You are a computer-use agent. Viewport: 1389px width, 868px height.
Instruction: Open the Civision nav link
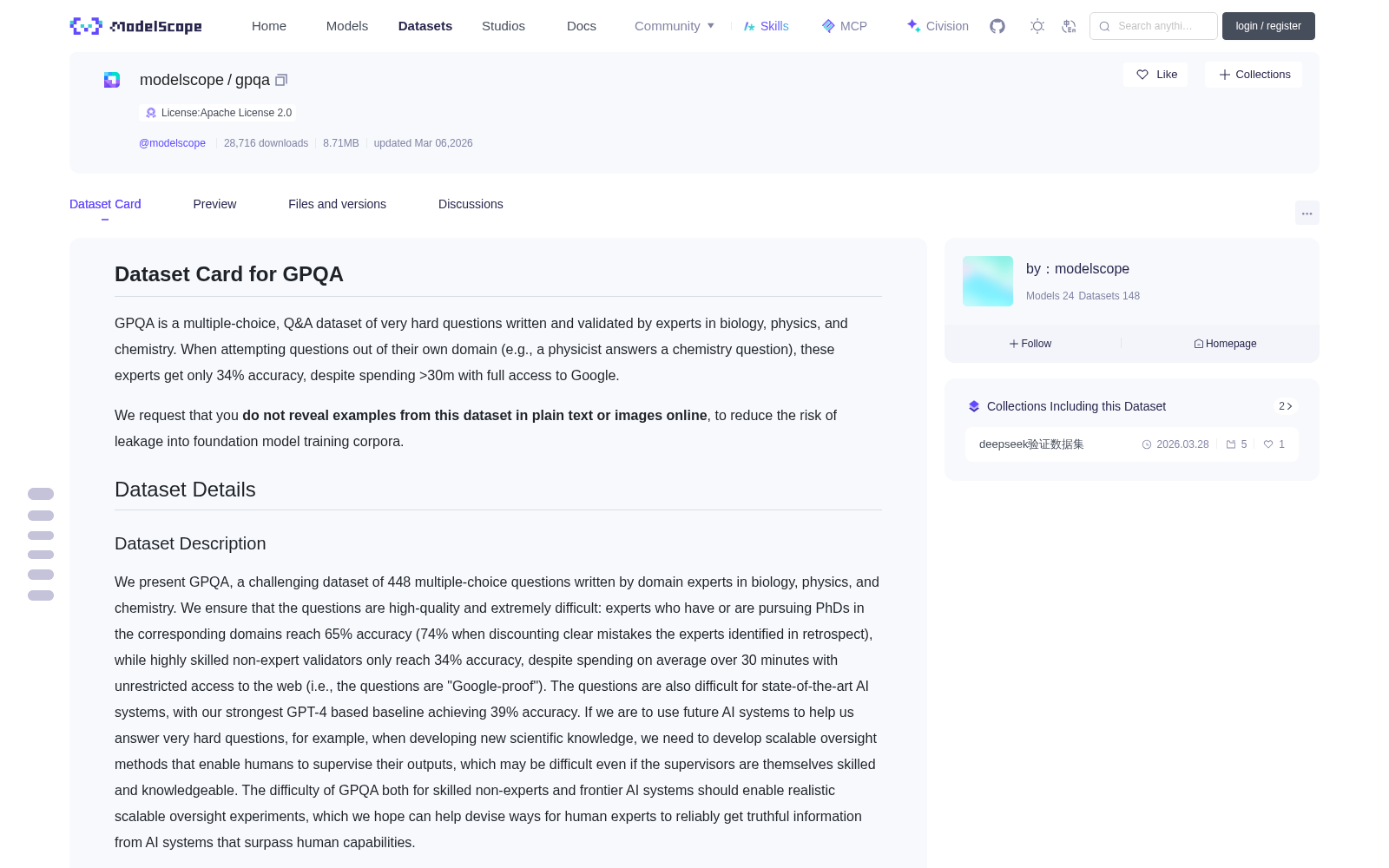tap(938, 26)
